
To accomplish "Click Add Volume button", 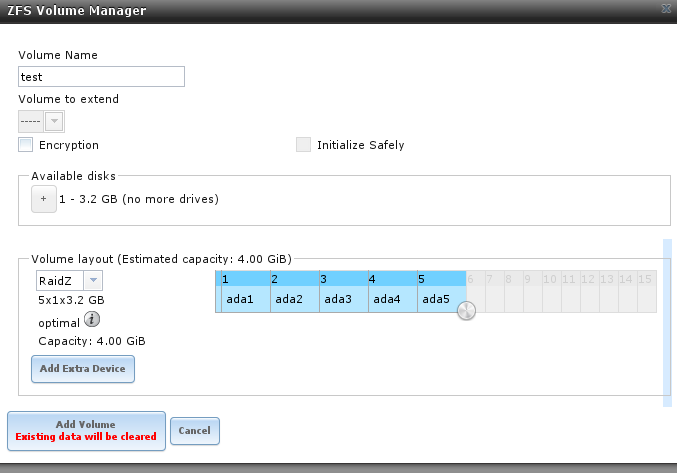I will [x=86, y=431].
